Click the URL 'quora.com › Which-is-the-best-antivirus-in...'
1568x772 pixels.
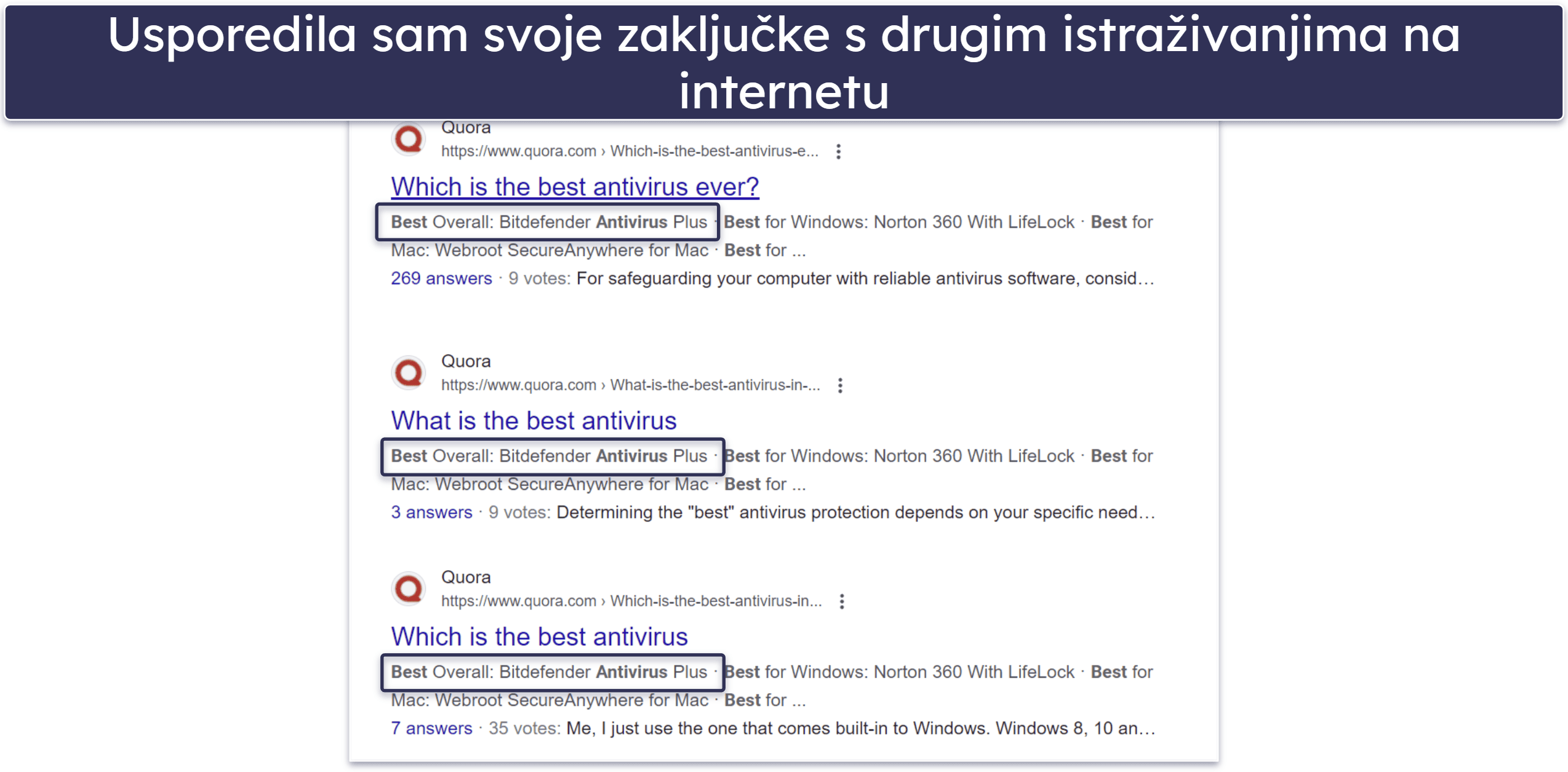point(631,601)
